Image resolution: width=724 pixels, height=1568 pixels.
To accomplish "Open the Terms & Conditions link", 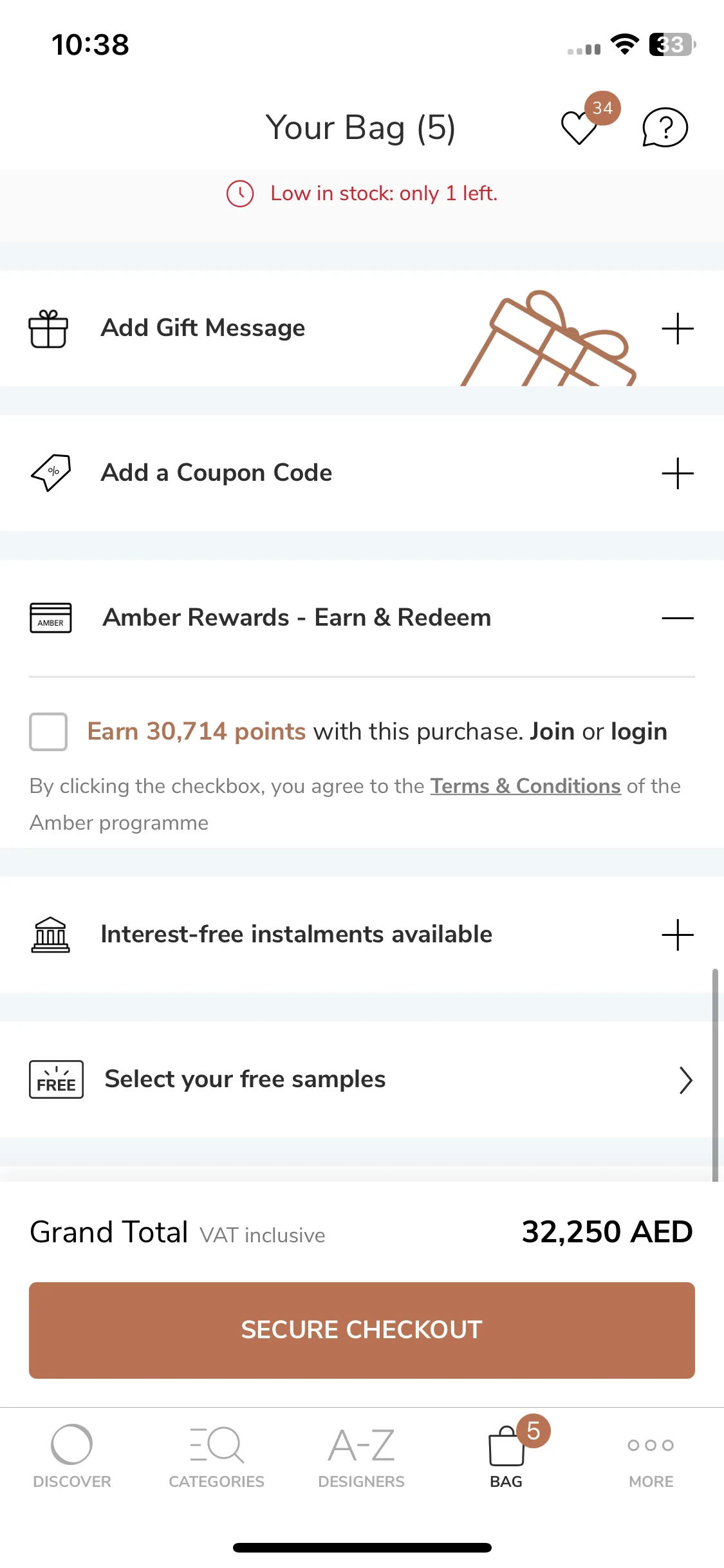I will (526, 786).
